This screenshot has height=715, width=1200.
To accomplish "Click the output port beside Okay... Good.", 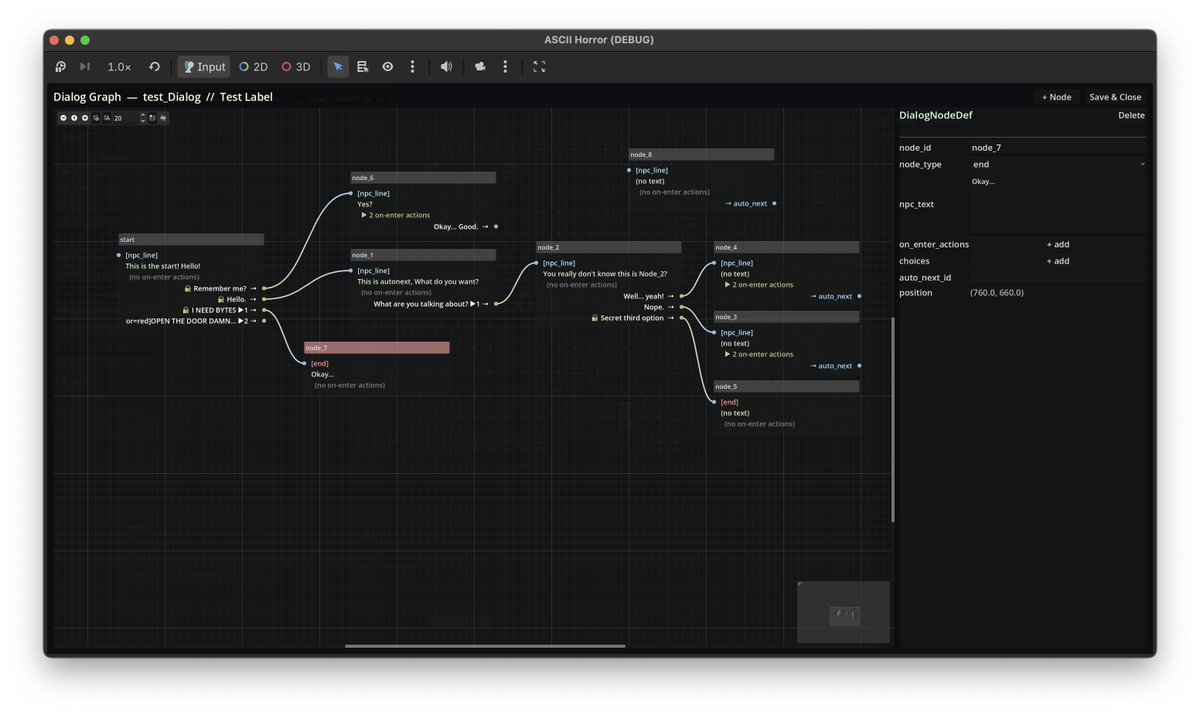I will click(496, 227).
